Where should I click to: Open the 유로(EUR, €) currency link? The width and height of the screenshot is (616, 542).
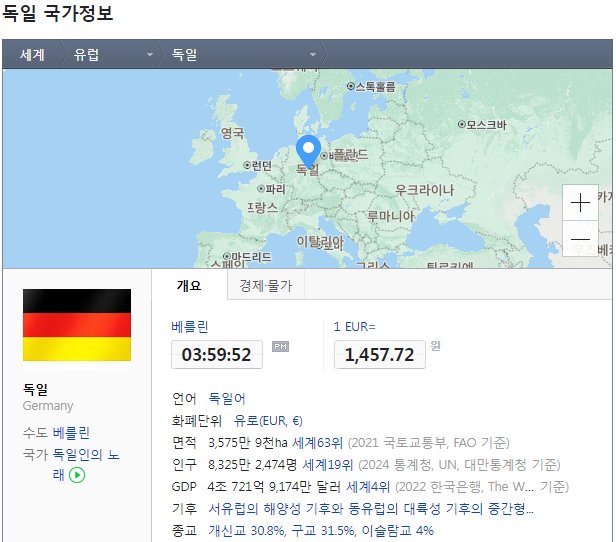[268, 421]
